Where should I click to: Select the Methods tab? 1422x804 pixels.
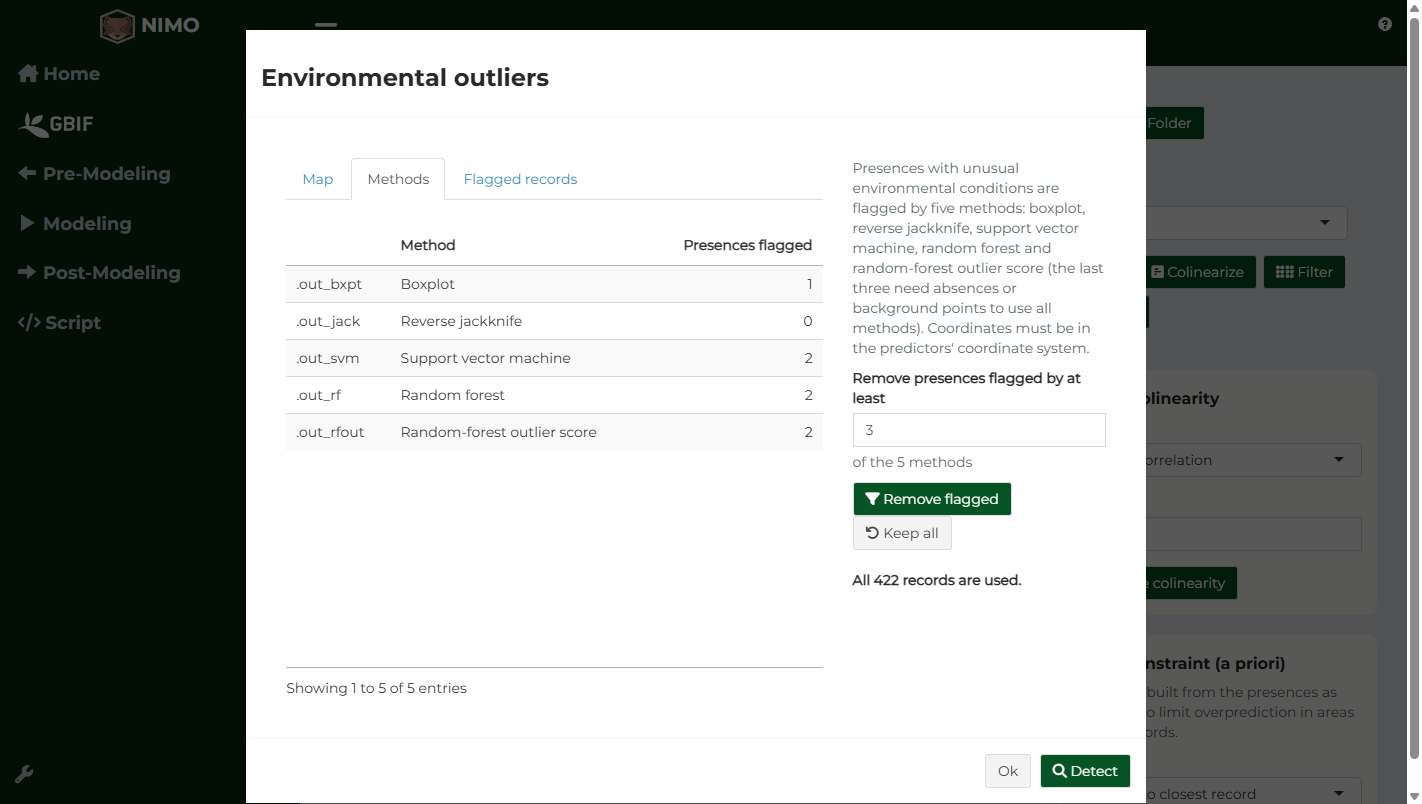point(398,179)
